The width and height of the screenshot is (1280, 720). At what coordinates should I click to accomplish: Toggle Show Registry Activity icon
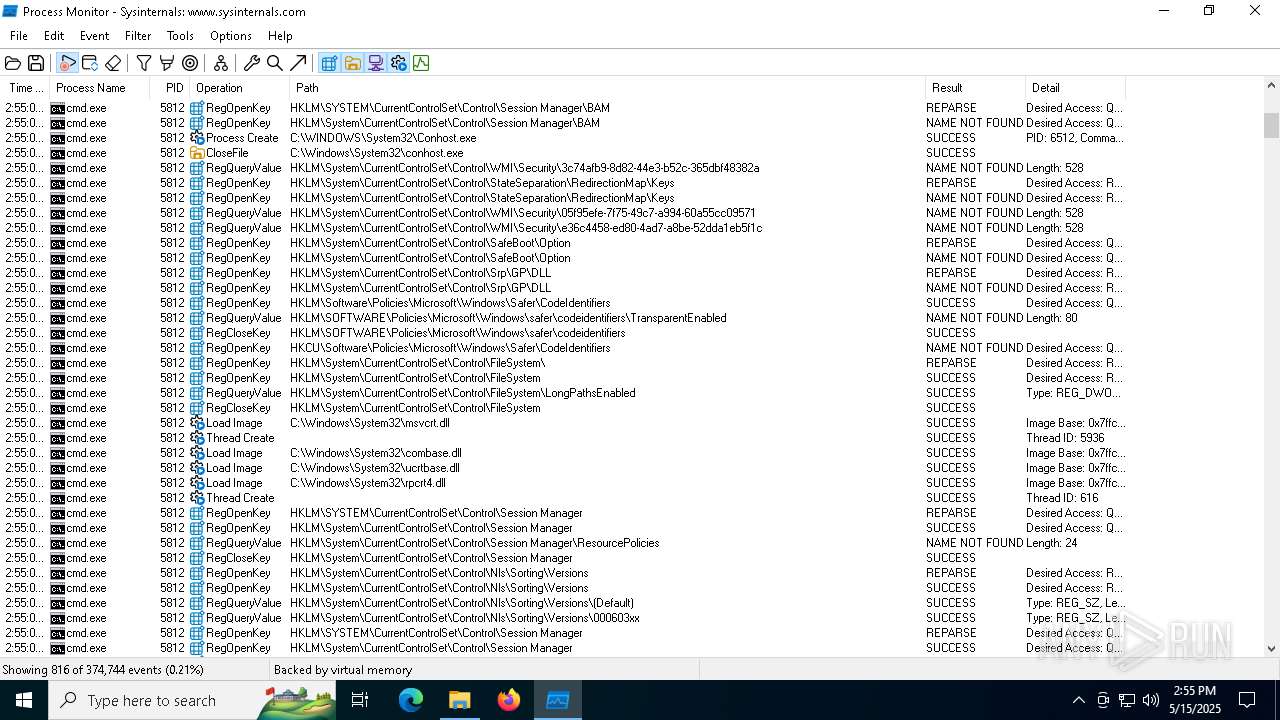(329, 63)
